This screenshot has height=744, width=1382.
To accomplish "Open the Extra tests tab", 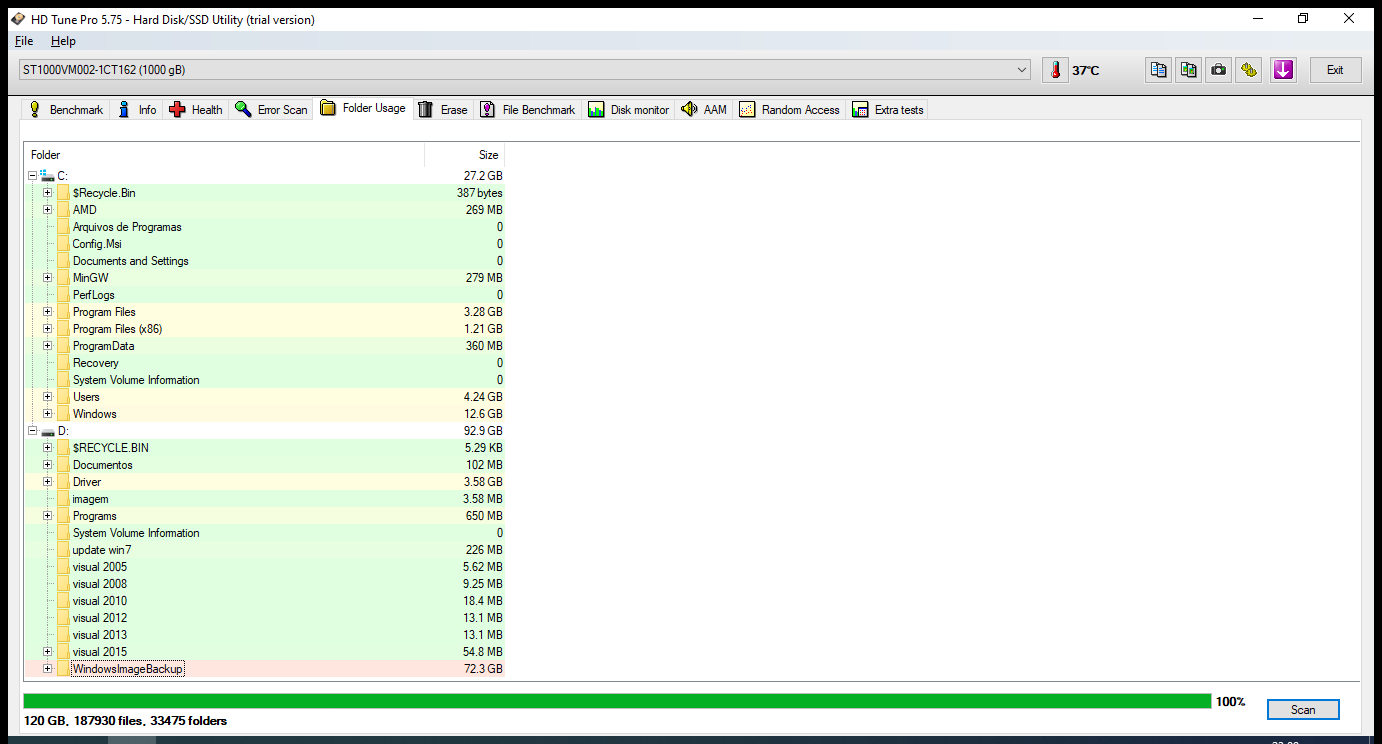I will (888, 110).
